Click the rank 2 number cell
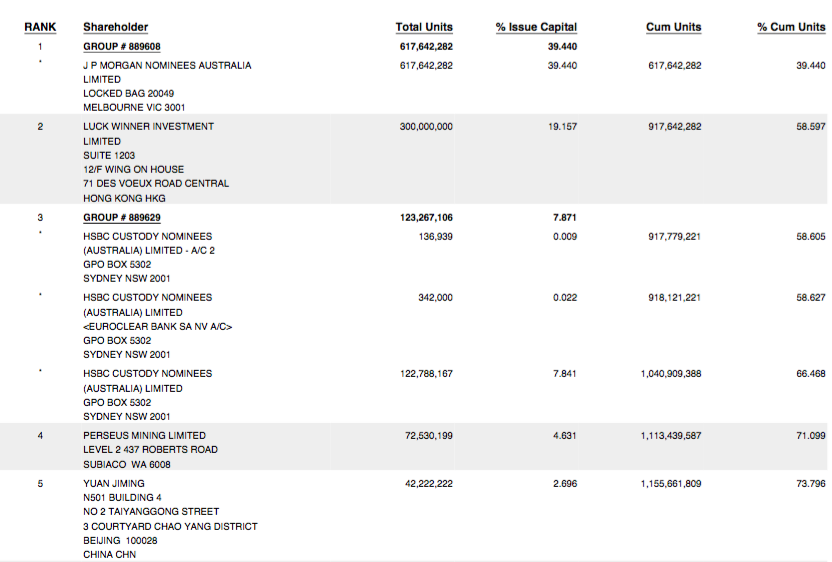This screenshot has width=832, height=562. coord(40,127)
